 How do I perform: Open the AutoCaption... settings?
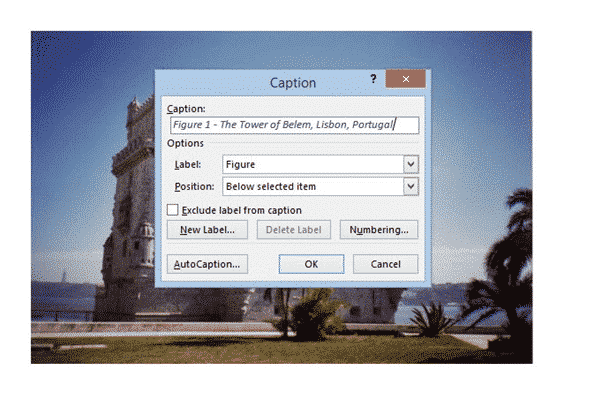point(206,264)
